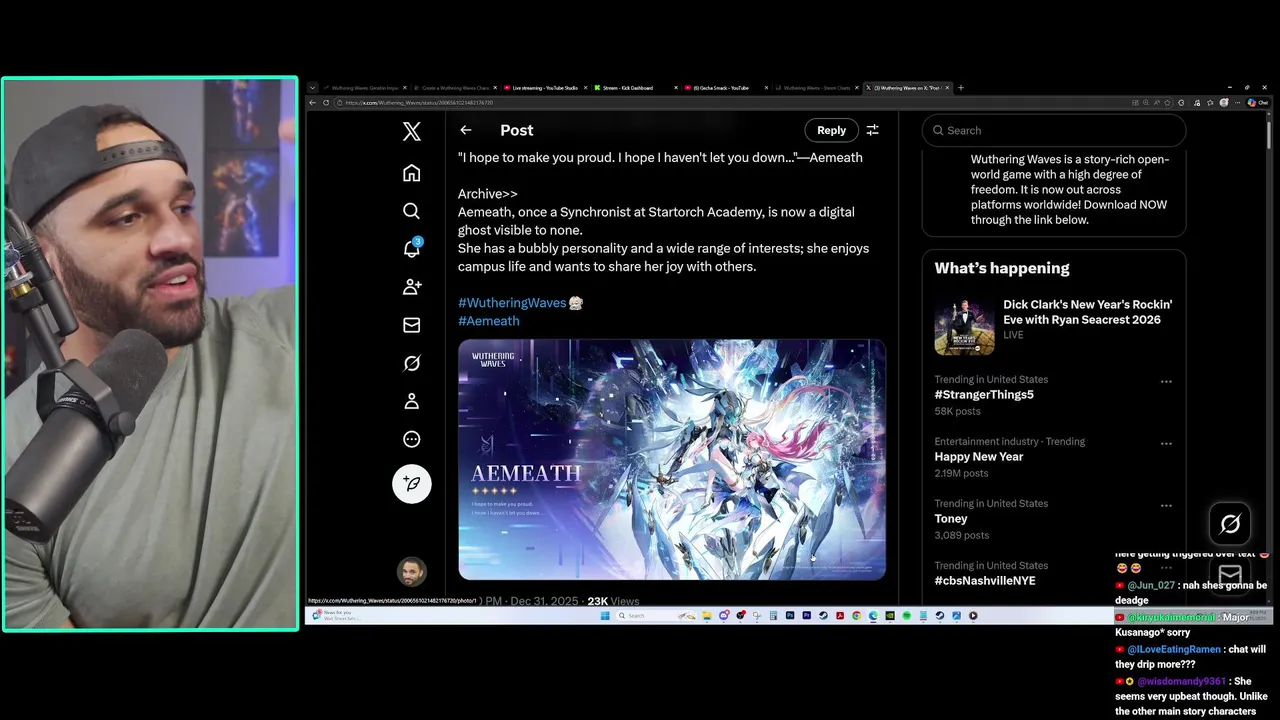1280x720 pixels.
Task: Click 'What's happening' heading
Action: (1002, 268)
